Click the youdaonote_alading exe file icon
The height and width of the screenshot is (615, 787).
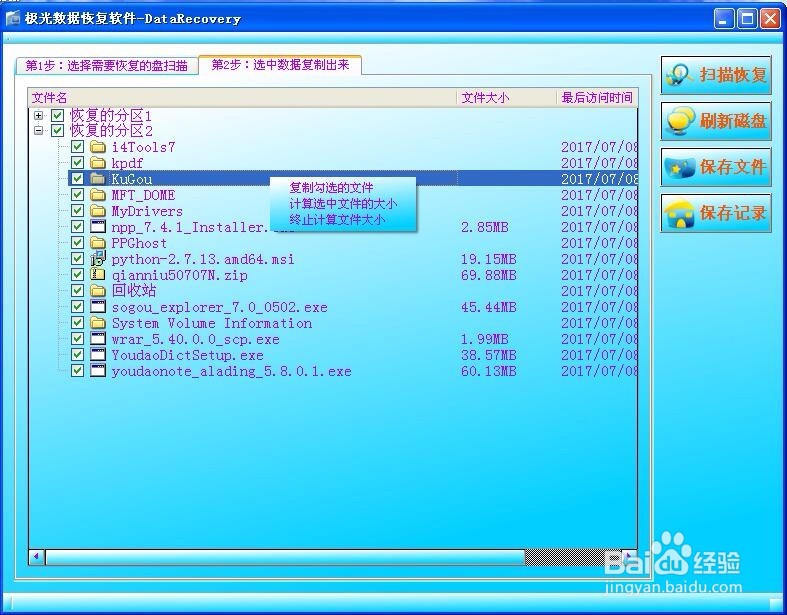coord(97,371)
